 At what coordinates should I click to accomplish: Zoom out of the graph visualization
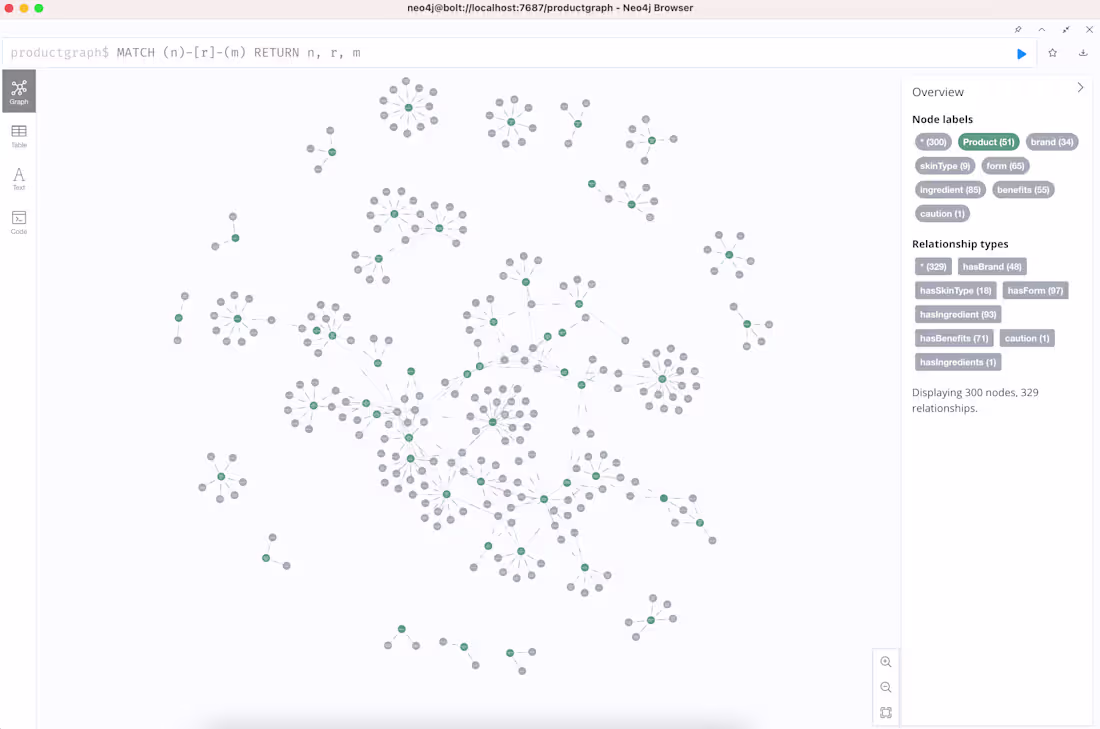coord(886,687)
